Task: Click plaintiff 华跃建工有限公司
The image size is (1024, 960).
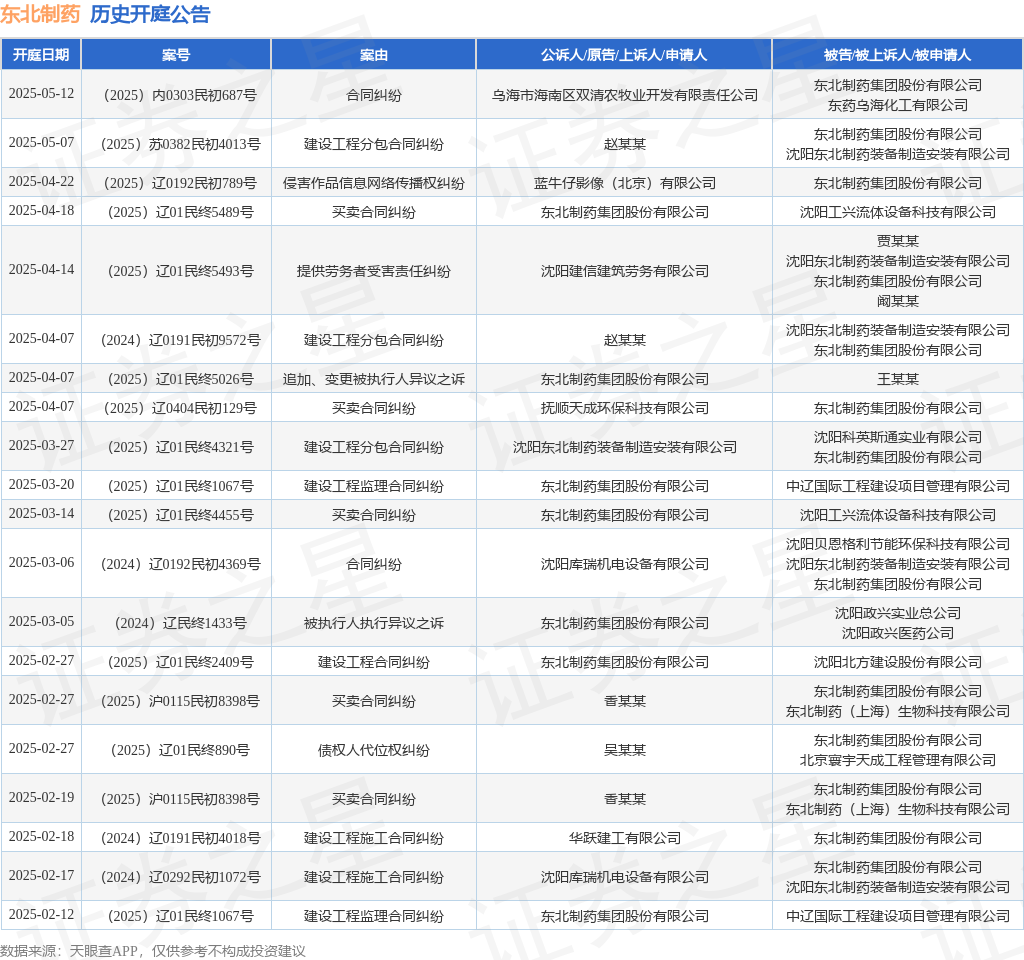Action: (x=624, y=839)
